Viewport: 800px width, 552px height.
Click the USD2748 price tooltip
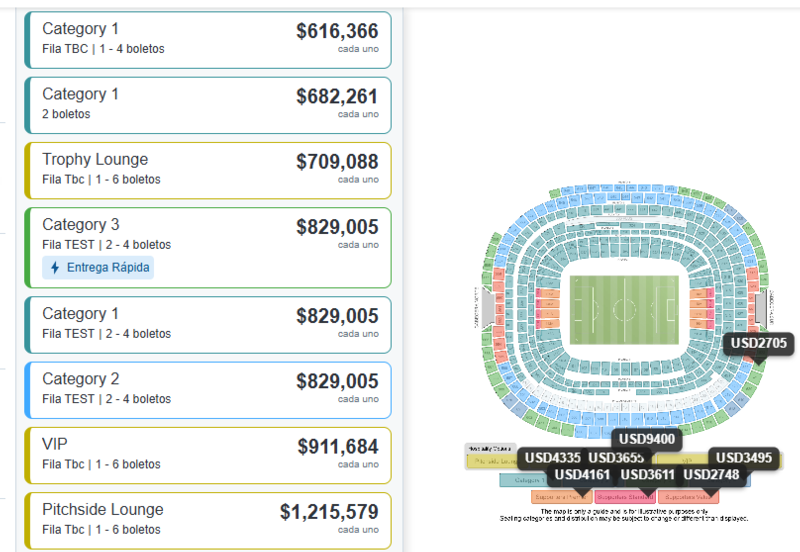click(x=712, y=475)
